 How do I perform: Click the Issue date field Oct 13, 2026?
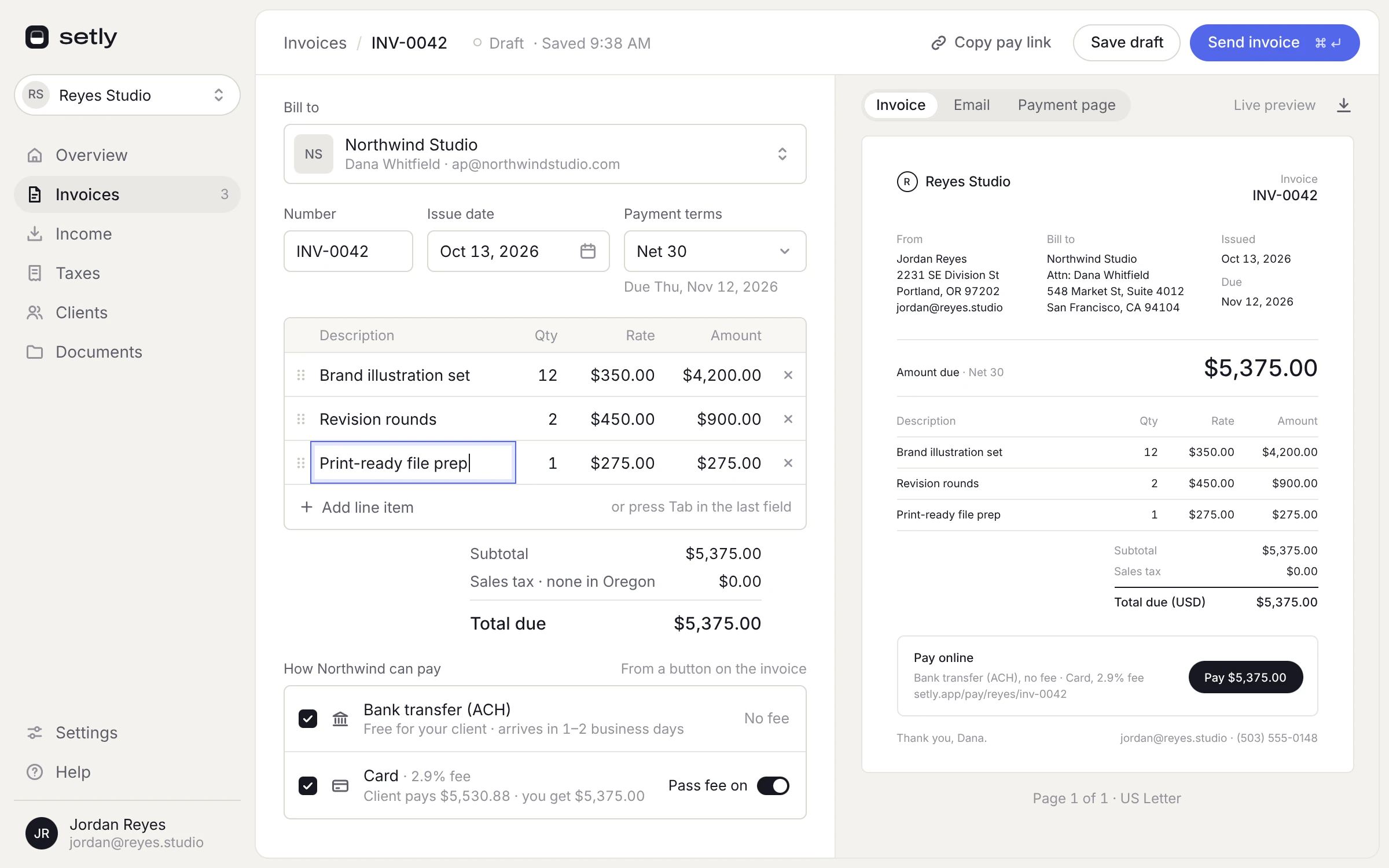(x=519, y=251)
